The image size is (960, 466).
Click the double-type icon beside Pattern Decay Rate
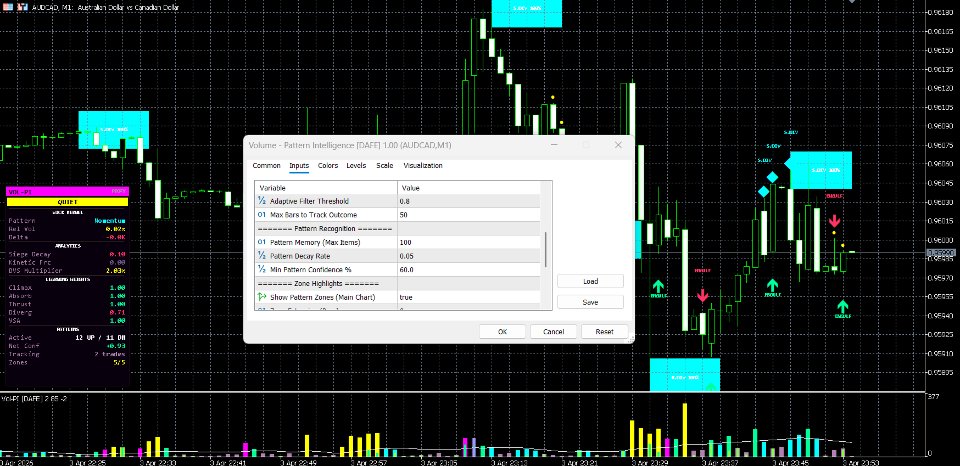click(261, 256)
